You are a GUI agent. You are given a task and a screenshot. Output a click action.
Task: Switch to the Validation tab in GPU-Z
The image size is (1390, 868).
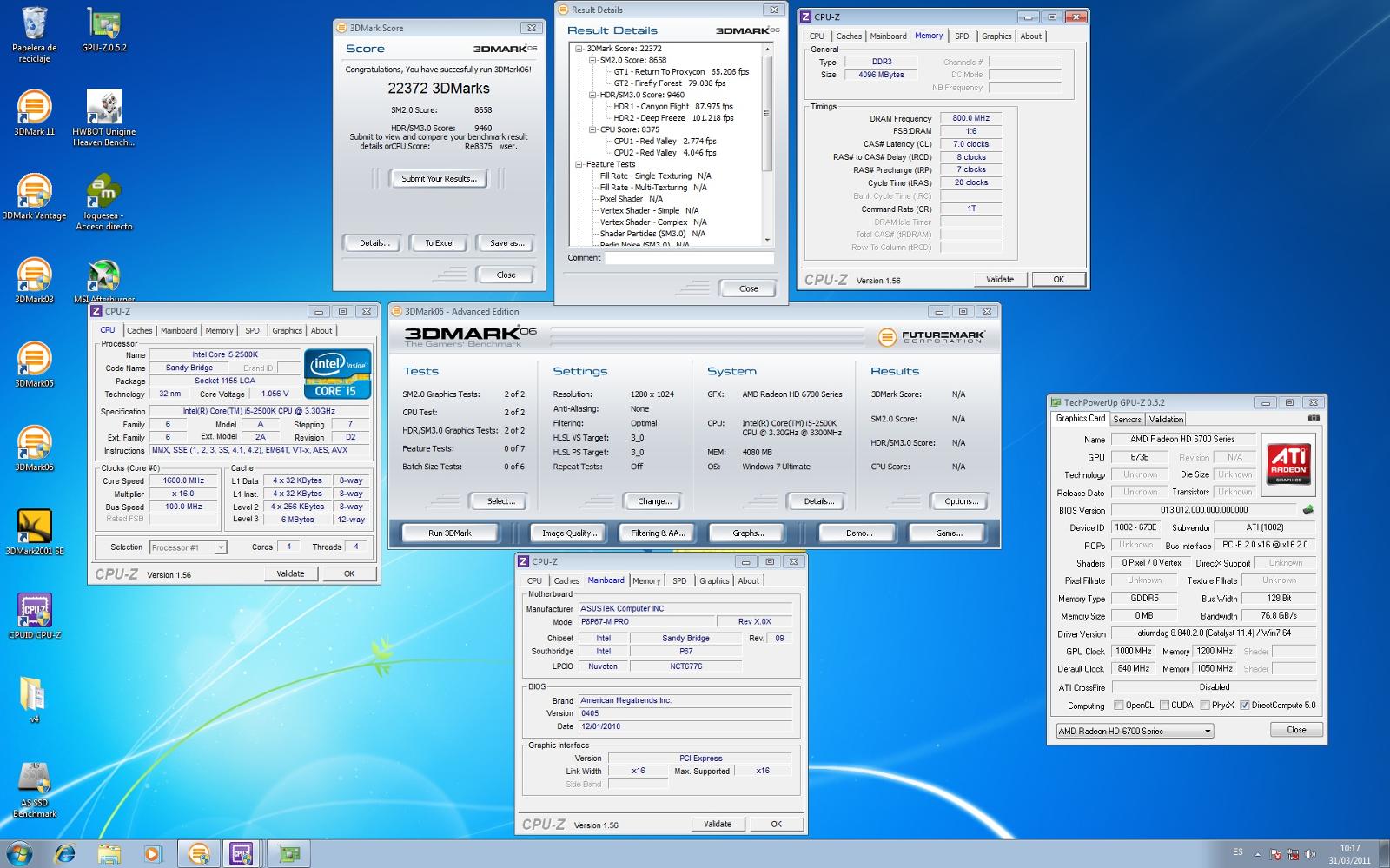[x=1166, y=419]
